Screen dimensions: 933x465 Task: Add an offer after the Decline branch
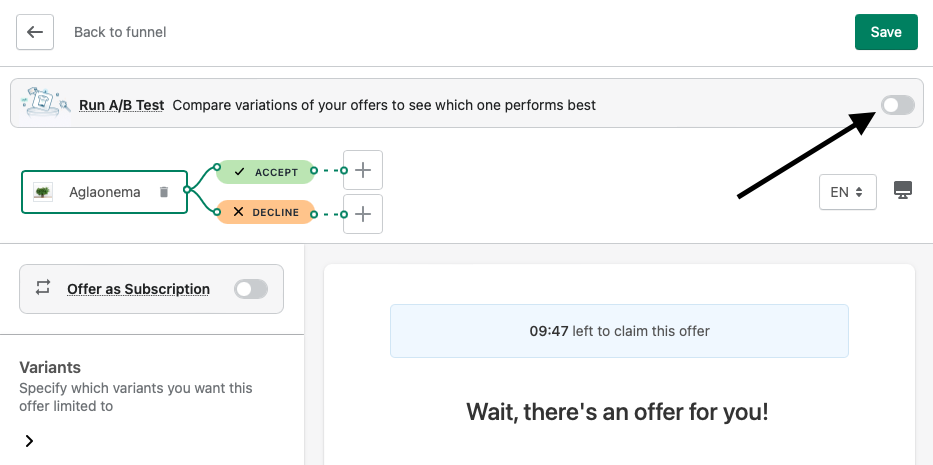coord(363,213)
